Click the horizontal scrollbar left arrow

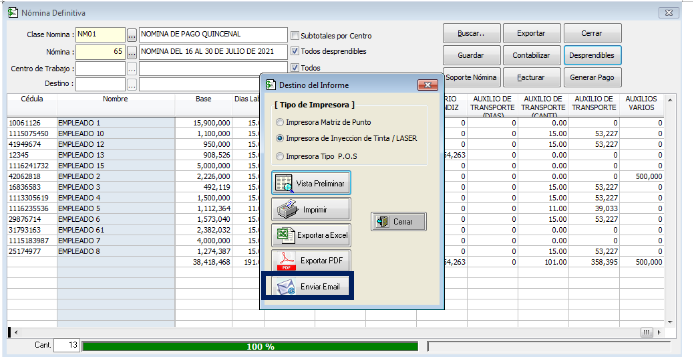point(16,332)
